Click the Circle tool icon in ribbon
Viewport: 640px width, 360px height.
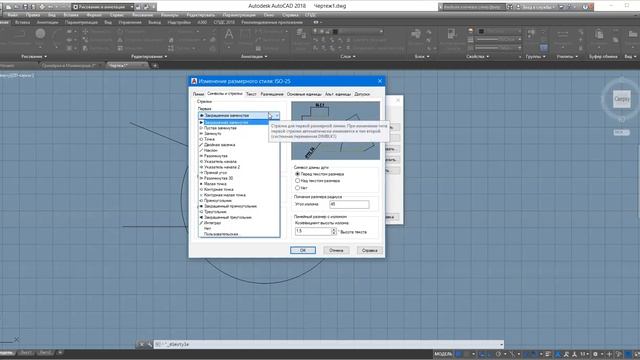pos(40,34)
